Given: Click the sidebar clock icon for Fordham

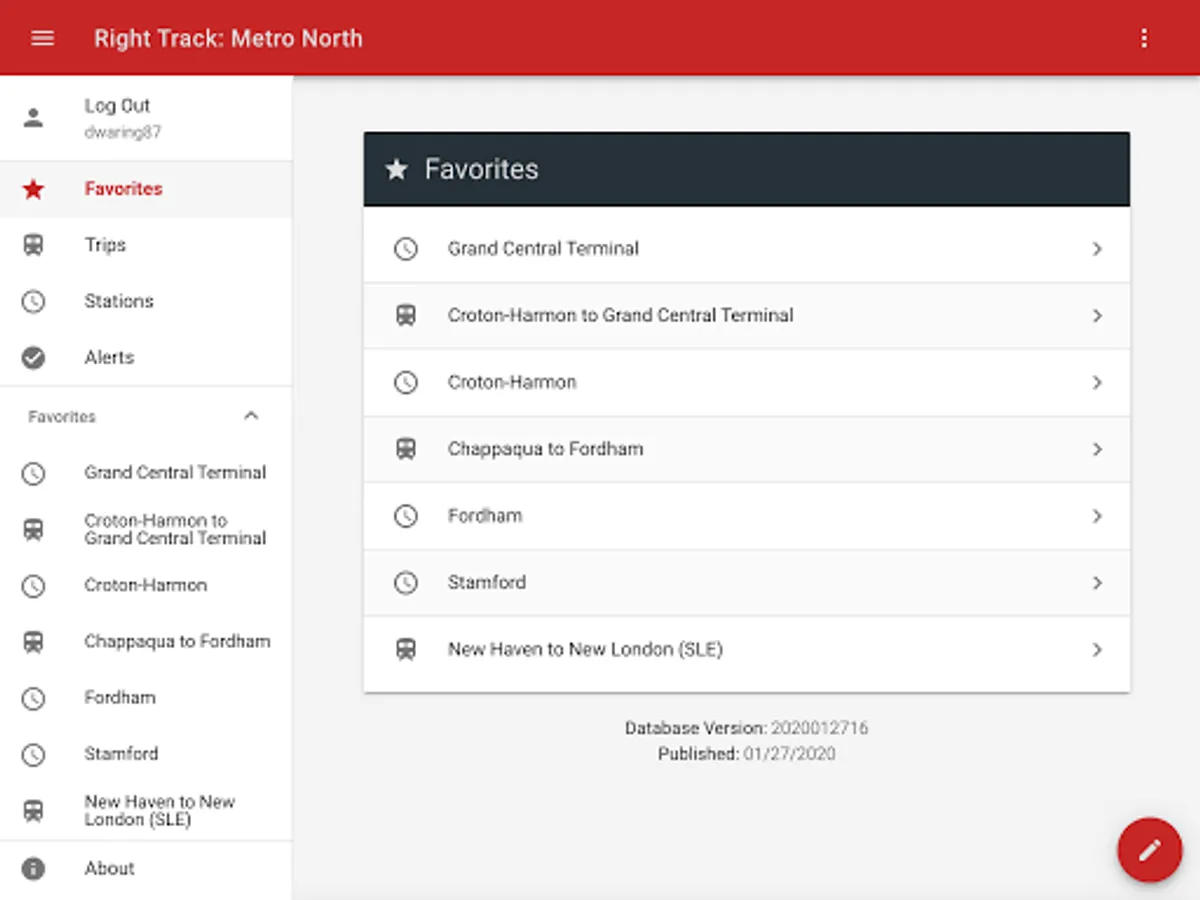Looking at the screenshot, I should [33, 698].
